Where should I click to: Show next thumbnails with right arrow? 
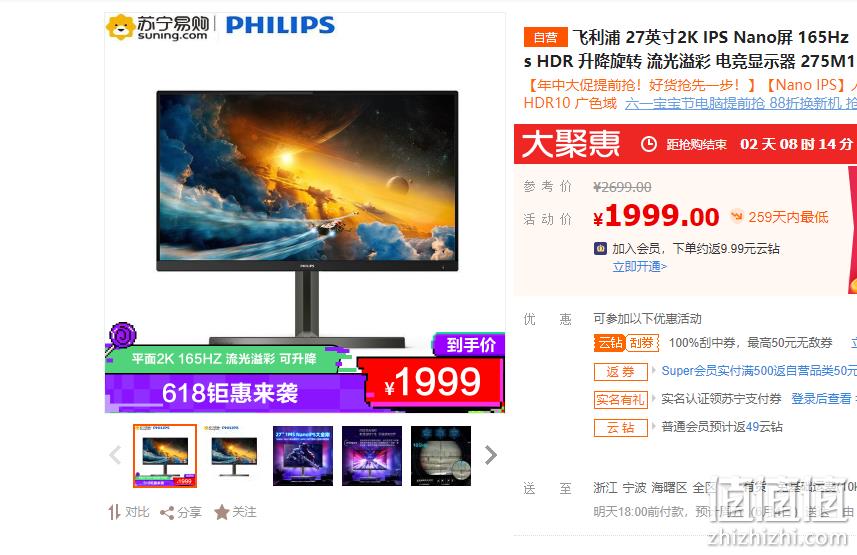click(491, 455)
